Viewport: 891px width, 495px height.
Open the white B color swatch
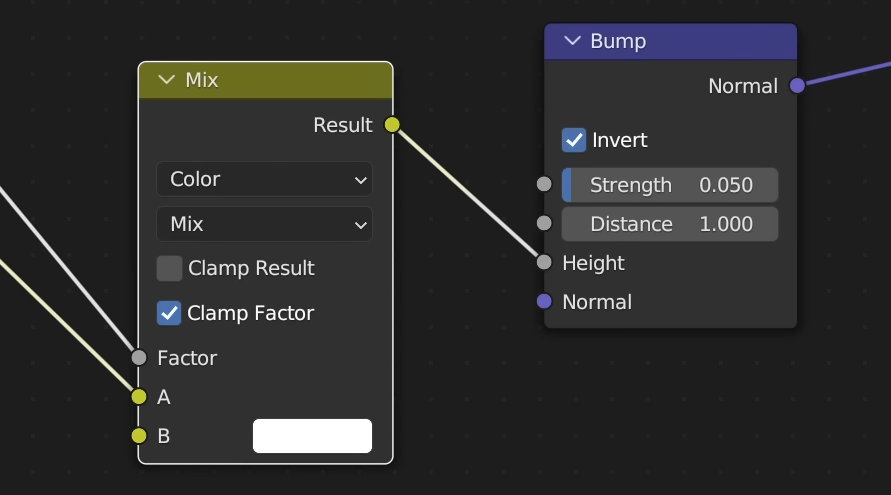tap(312, 436)
